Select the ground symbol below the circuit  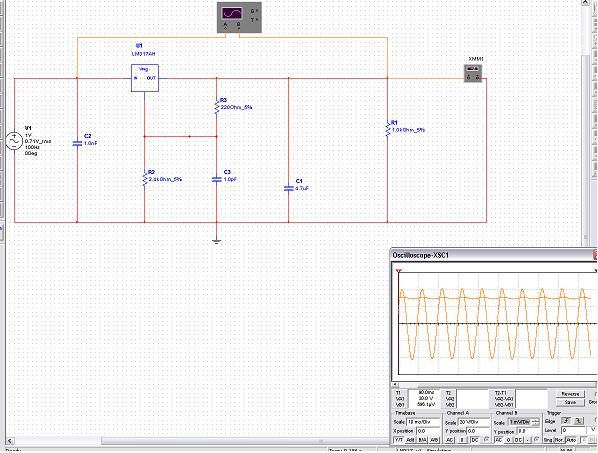(216, 241)
